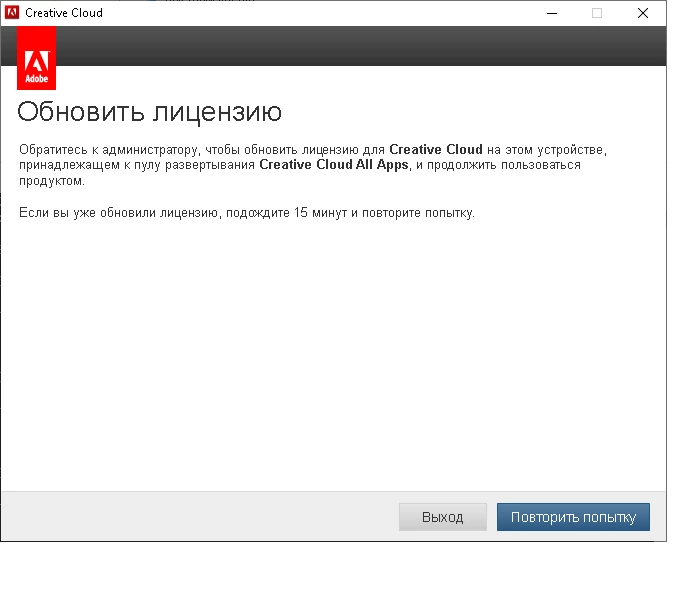The height and width of the screenshot is (598, 698).
Task: Click the heading Обновить лицензию
Action: [150, 111]
